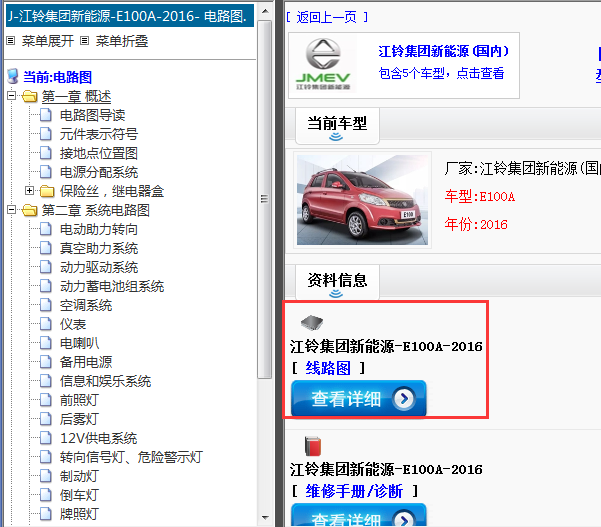The height and width of the screenshot is (527, 601).
Task: Open 江铃集团新能源(国内) brand link
Action: coord(444,51)
